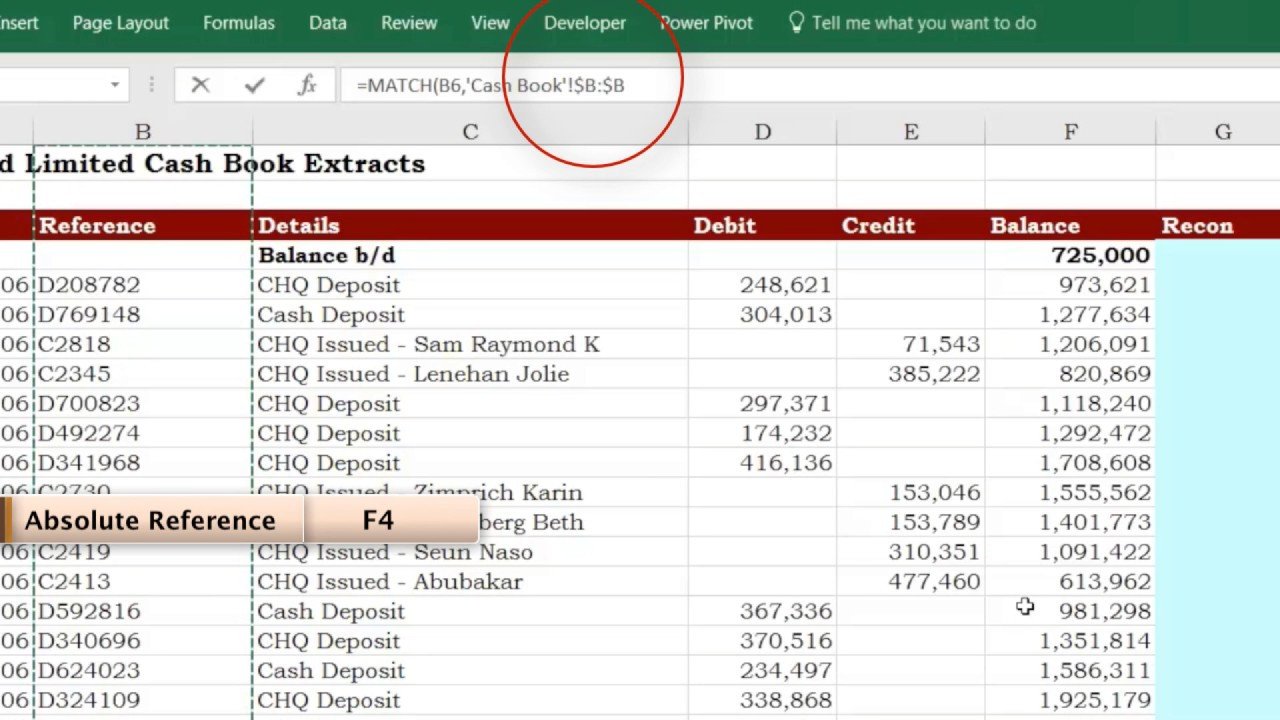Open the Developer tab

tap(585, 22)
